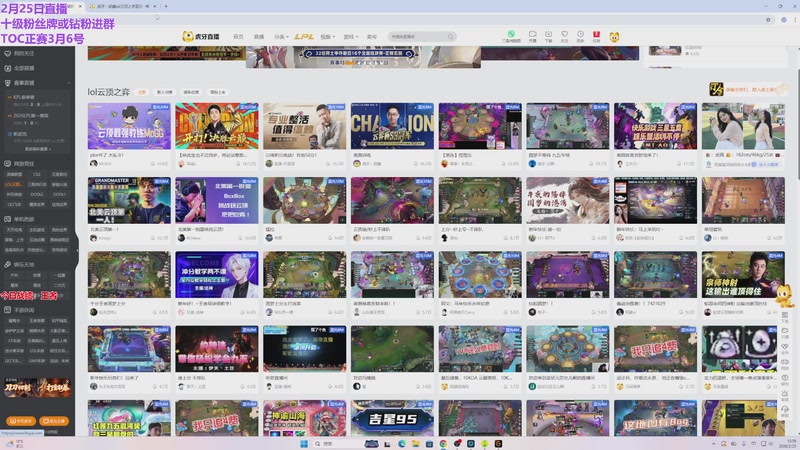Open Edge from the taskbar
This screenshot has height=450, width=800.
(402, 443)
